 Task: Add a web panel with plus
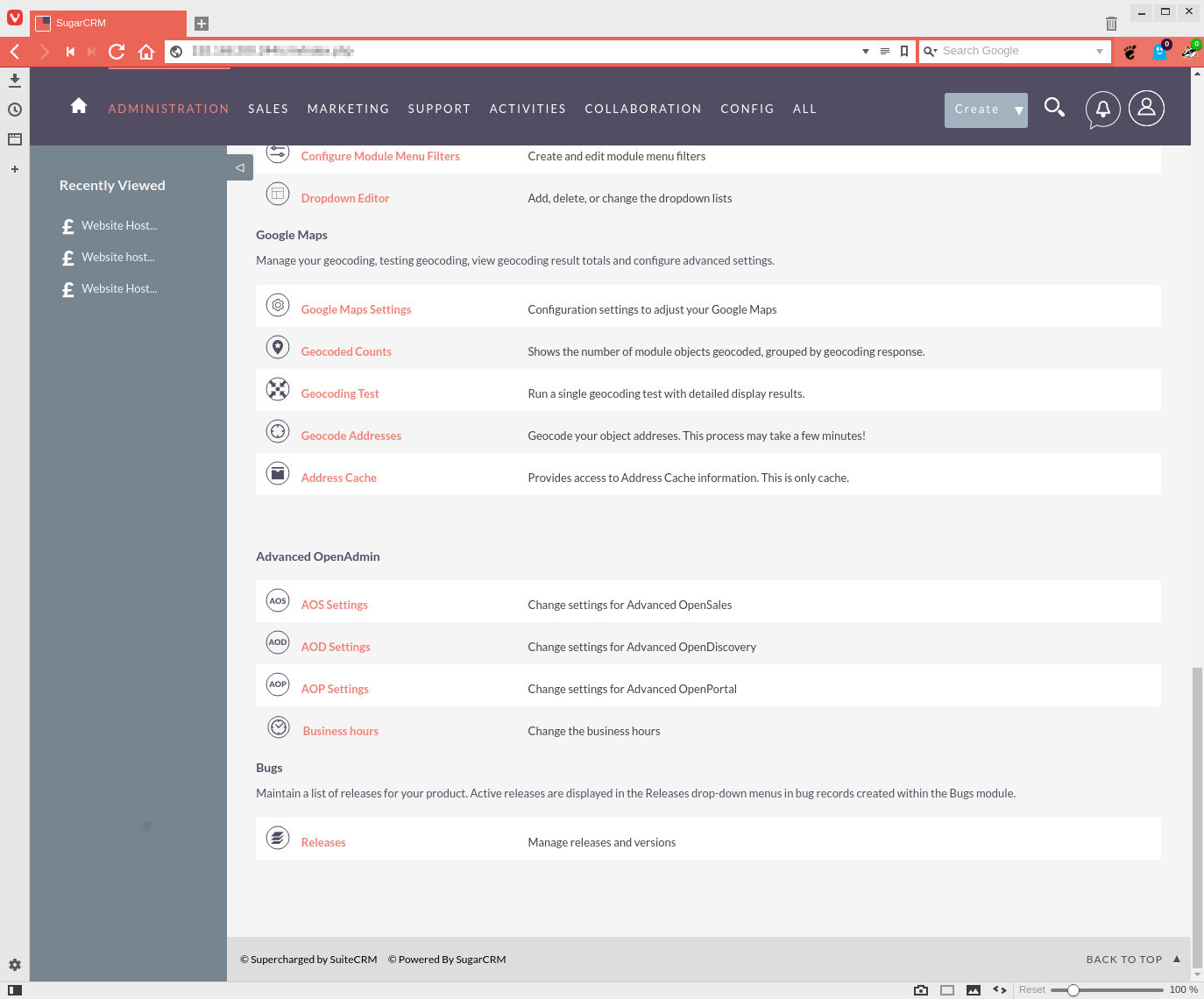pos(15,169)
